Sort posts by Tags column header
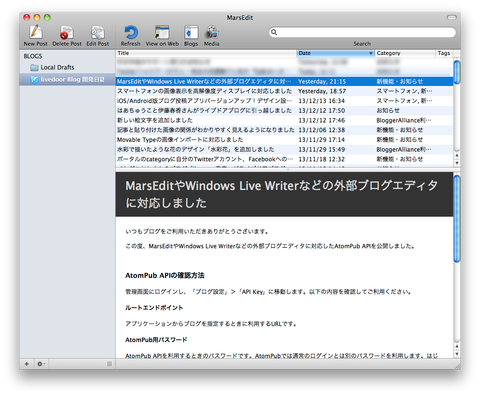The image size is (480, 396). (444, 53)
